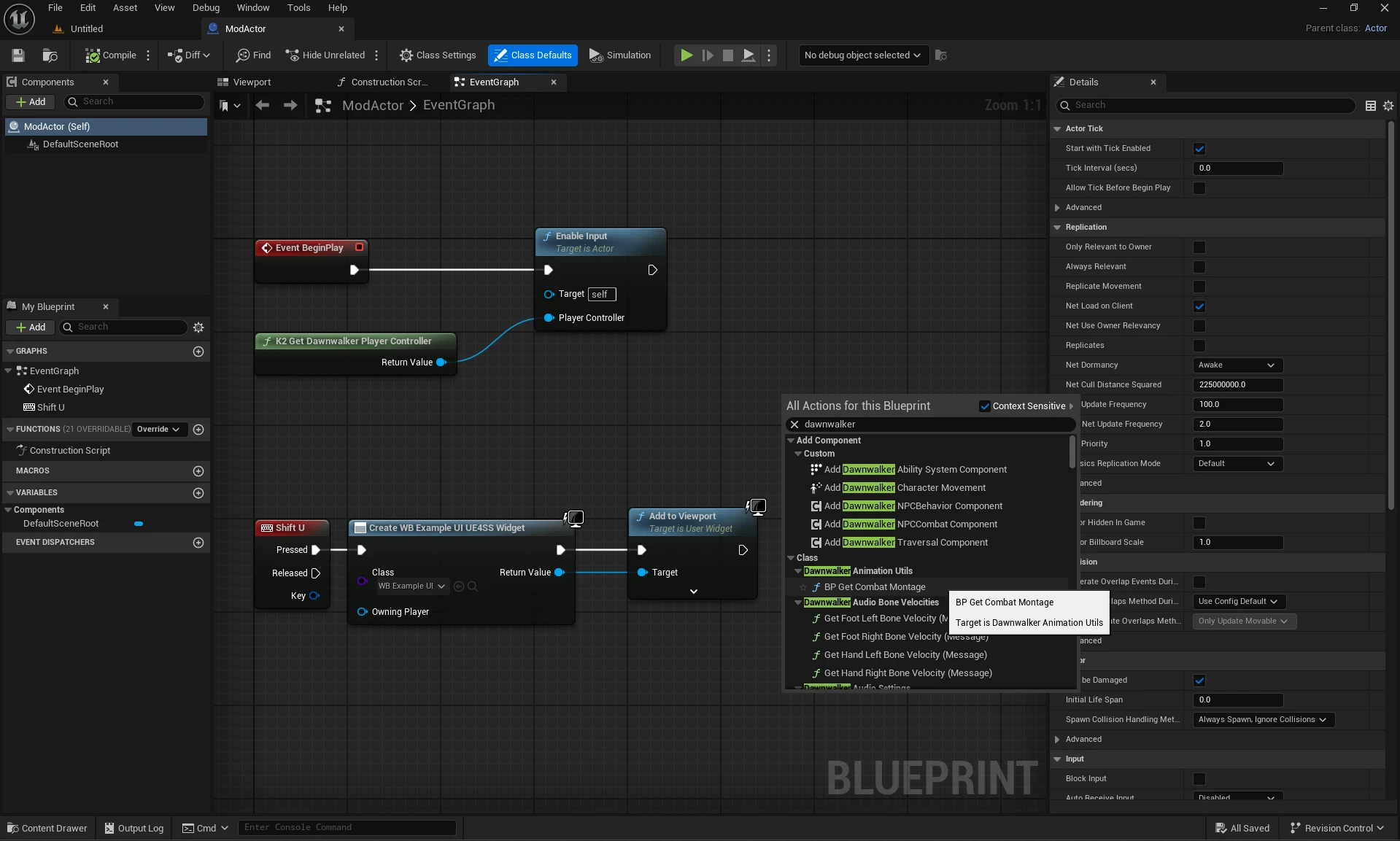Select DefaultSceneRoot in Components tree
Screen dimensions: 1400x841
[80, 144]
